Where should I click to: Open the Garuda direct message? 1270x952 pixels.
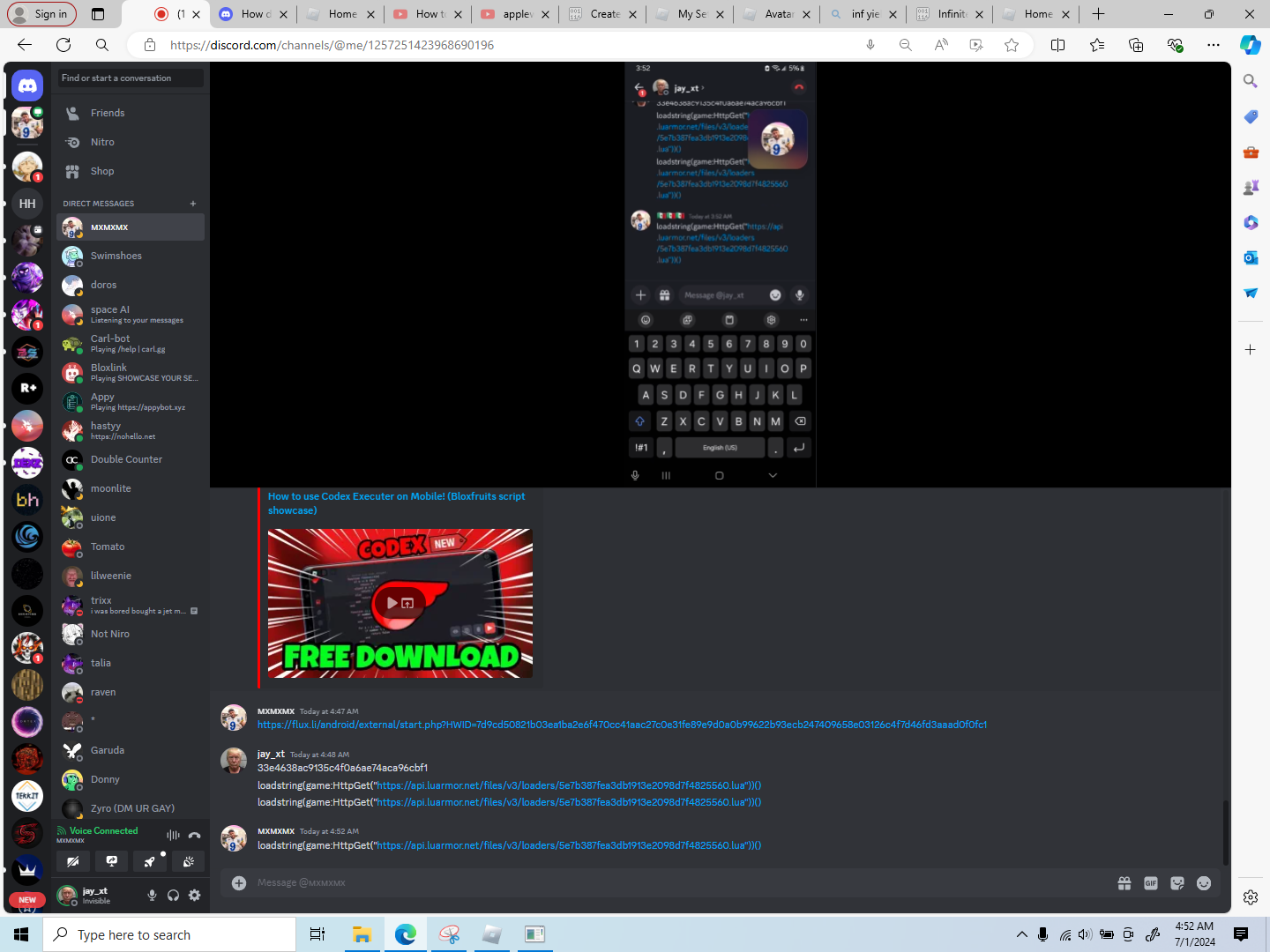coord(131,750)
